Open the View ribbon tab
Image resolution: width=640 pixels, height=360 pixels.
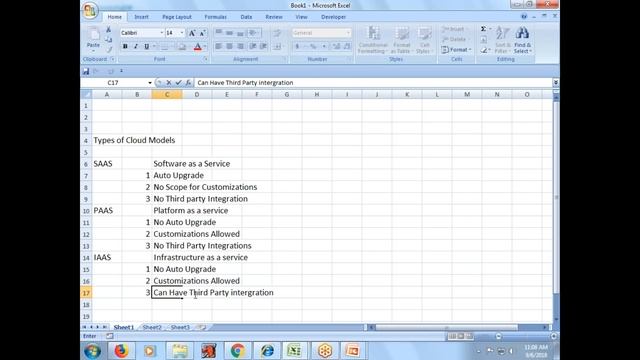(301, 17)
